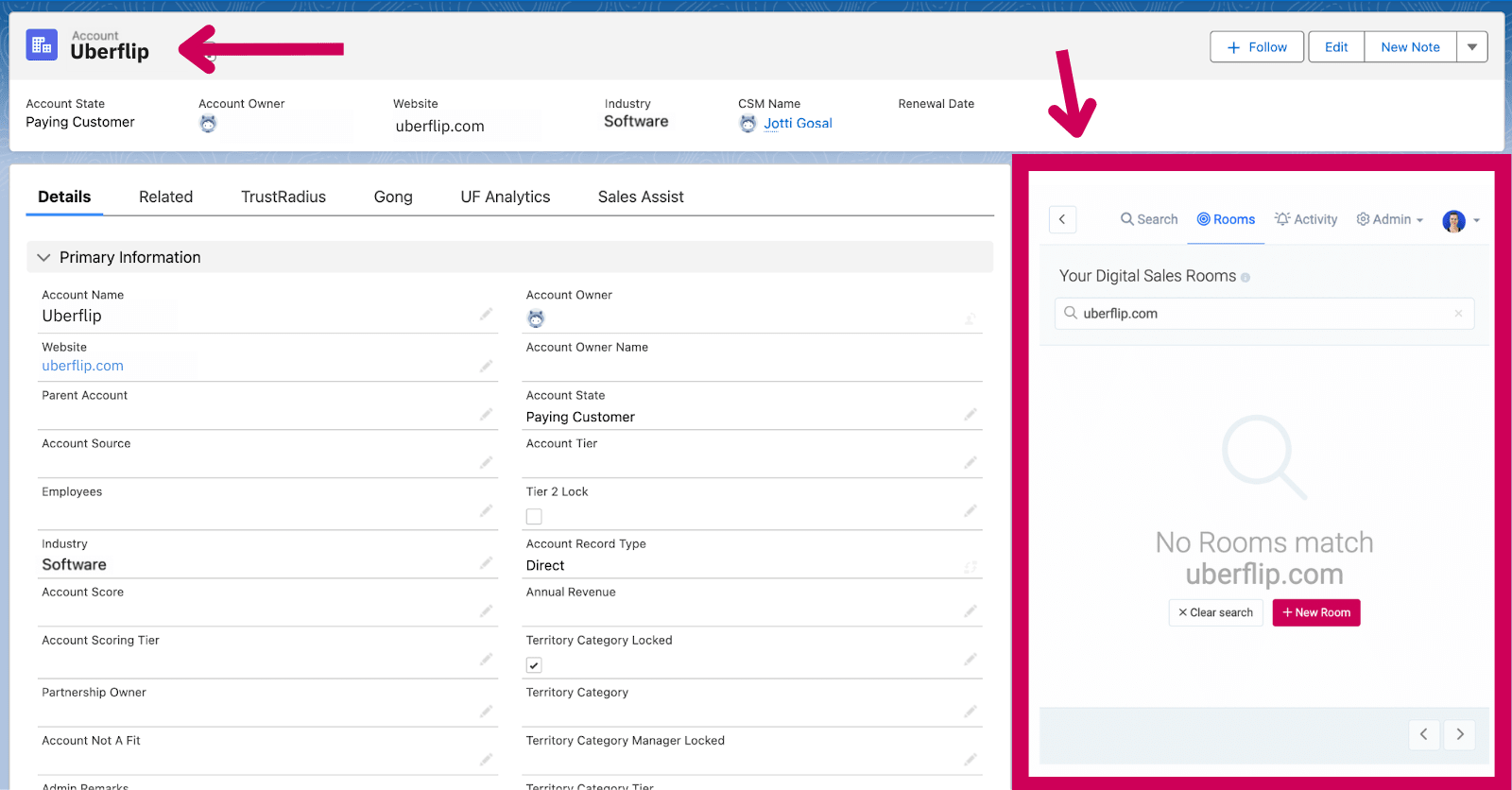1512x790 pixels.
Task: Edit Account Scoring Tier with pencil icon
Action: 486,659
